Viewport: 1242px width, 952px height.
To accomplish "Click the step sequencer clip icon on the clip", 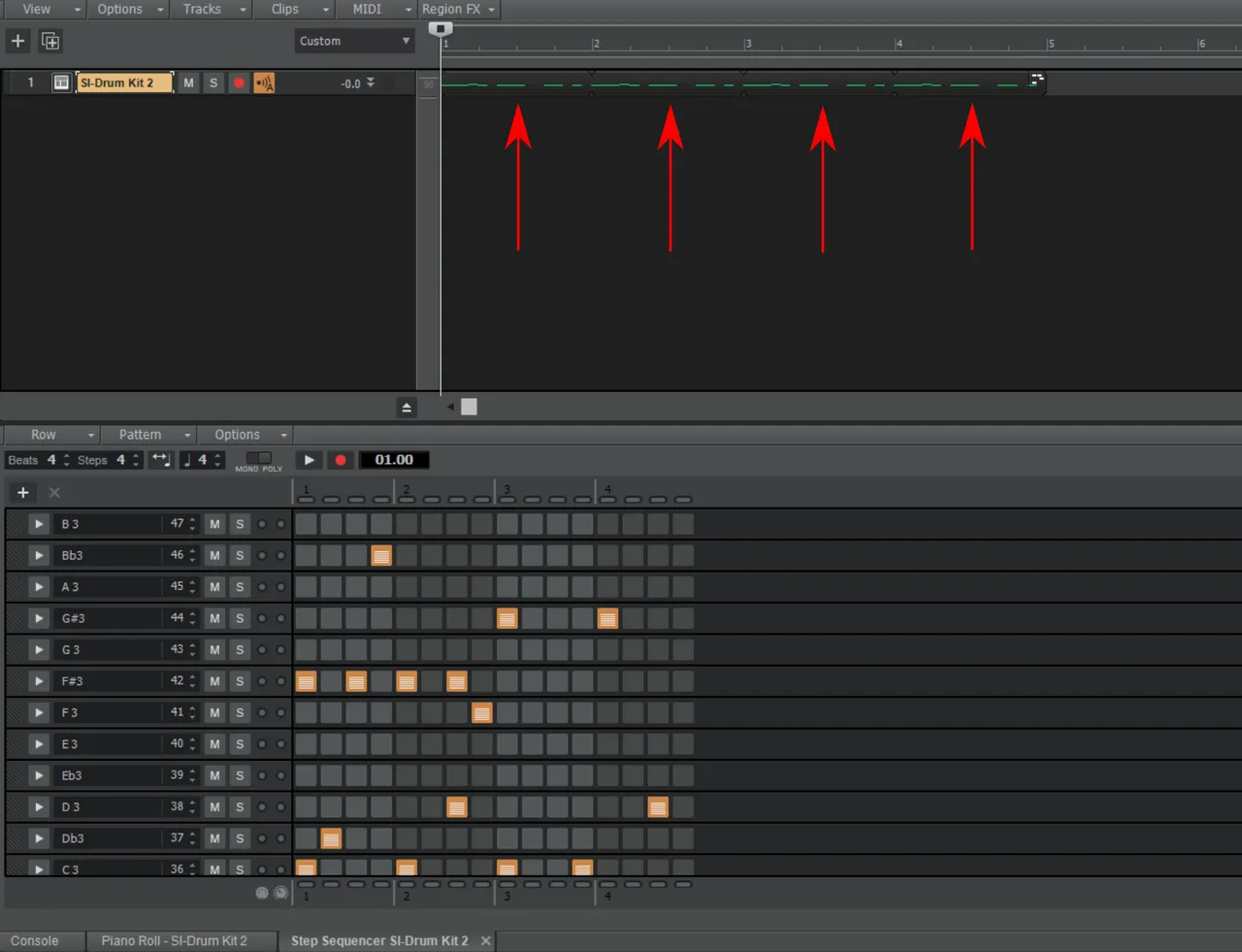I will point(1036,79).
